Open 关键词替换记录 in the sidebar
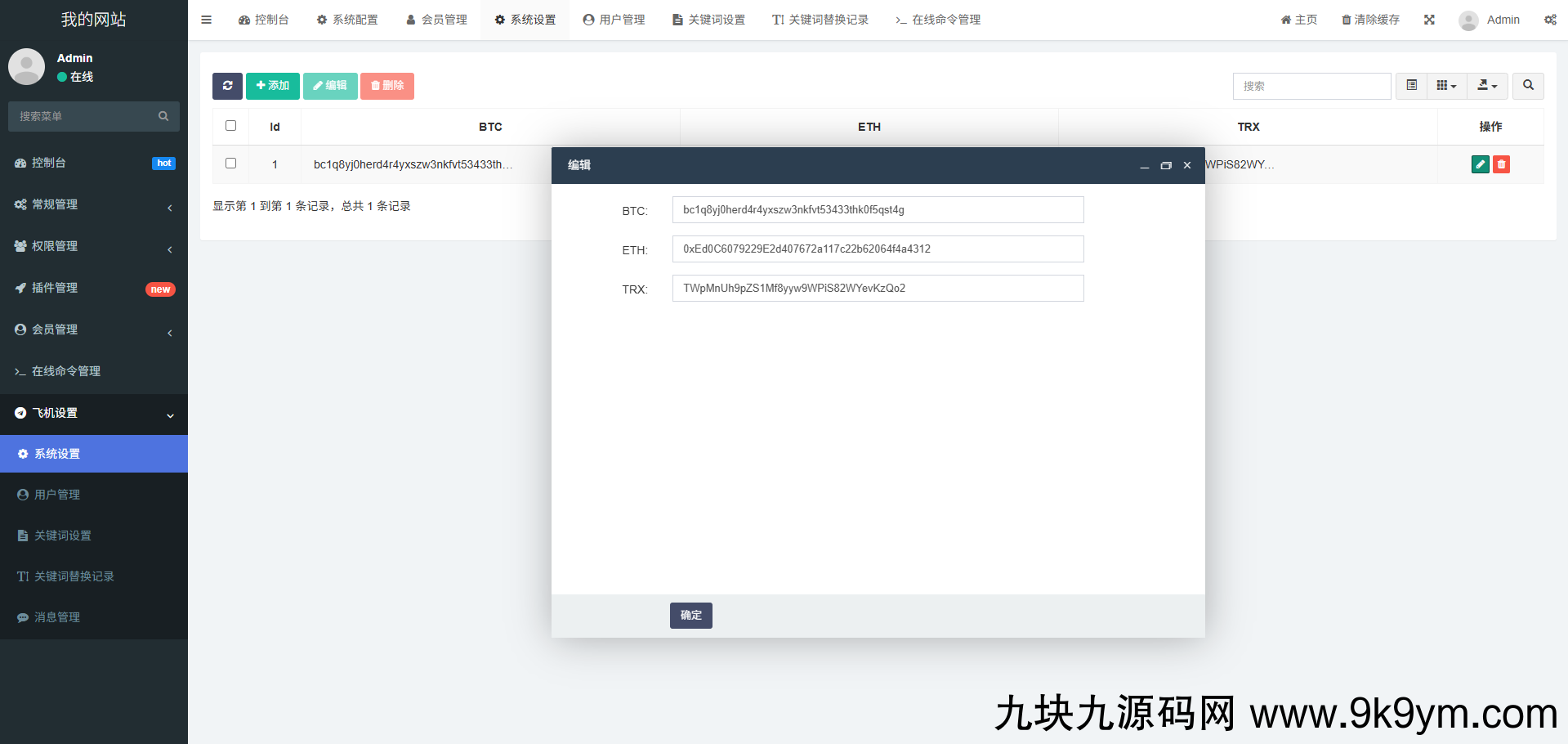 tap(94, 576)
